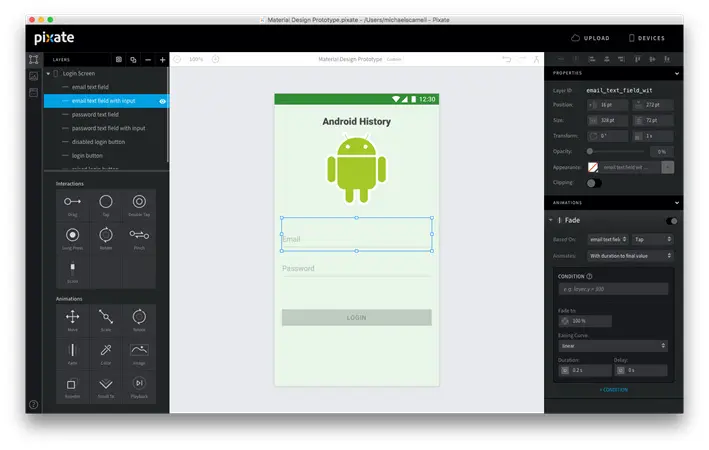The height and width of the screenshot is (450, 709).
Task: Choose the Move animation icon
Action: pyautogui.click(x=72, y=317)
